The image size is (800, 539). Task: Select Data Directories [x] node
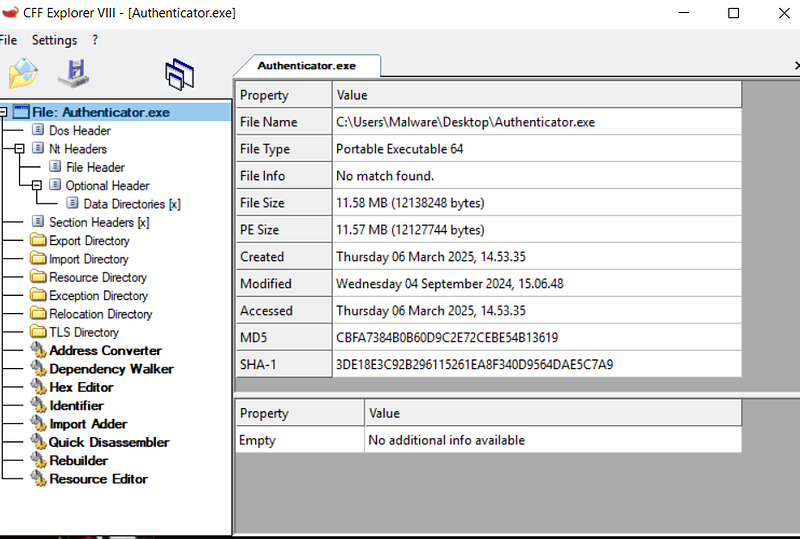(x=132, y=204)
